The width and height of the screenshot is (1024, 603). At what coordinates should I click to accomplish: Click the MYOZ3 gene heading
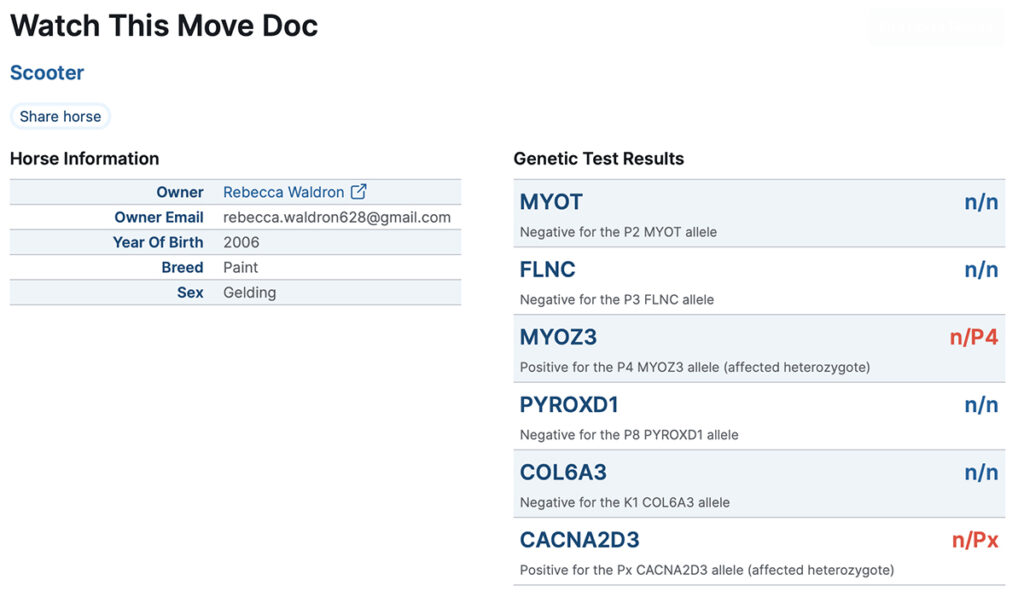[x=558, y=337]
